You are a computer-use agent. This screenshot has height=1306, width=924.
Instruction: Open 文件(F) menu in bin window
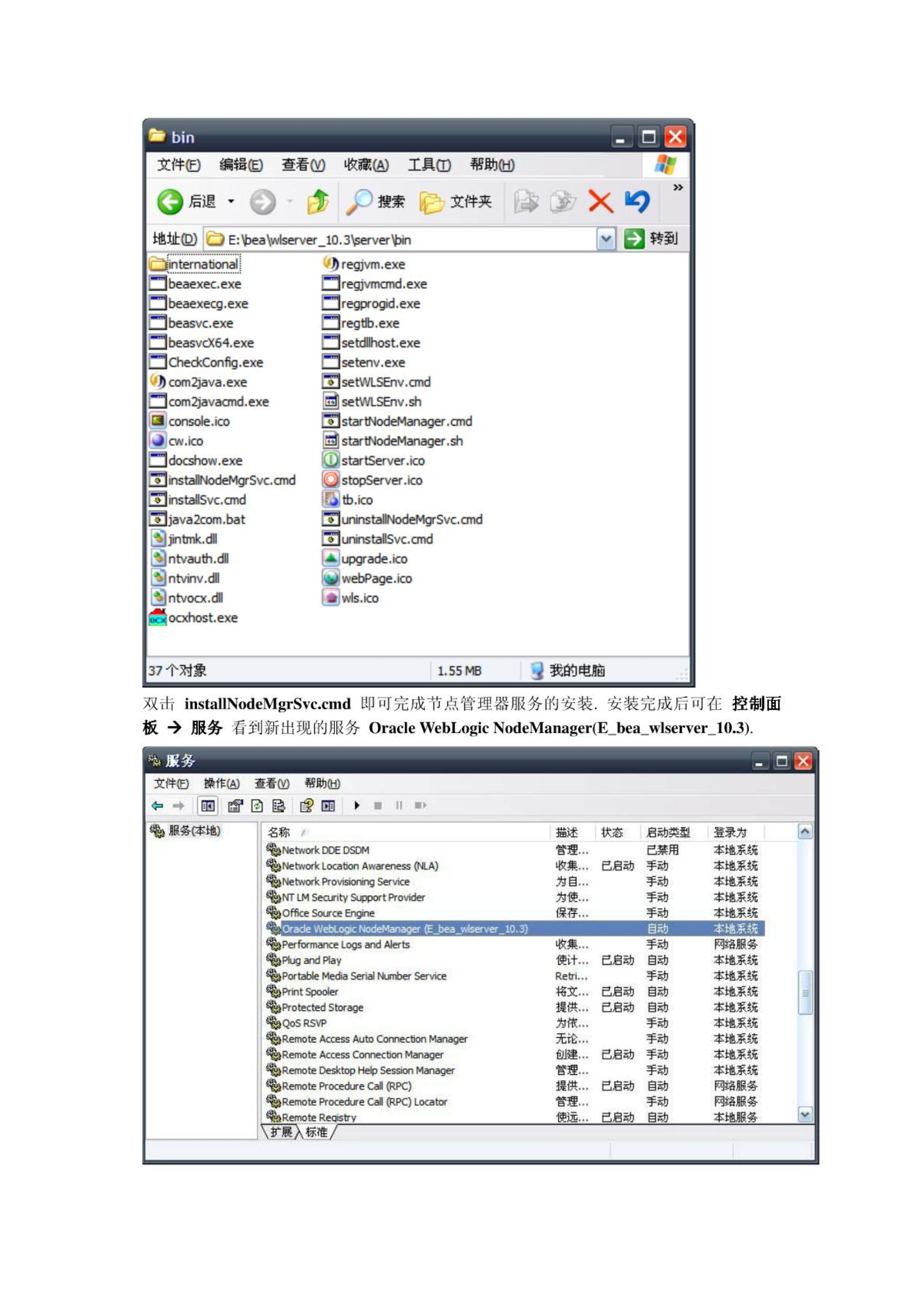[179, 165]
